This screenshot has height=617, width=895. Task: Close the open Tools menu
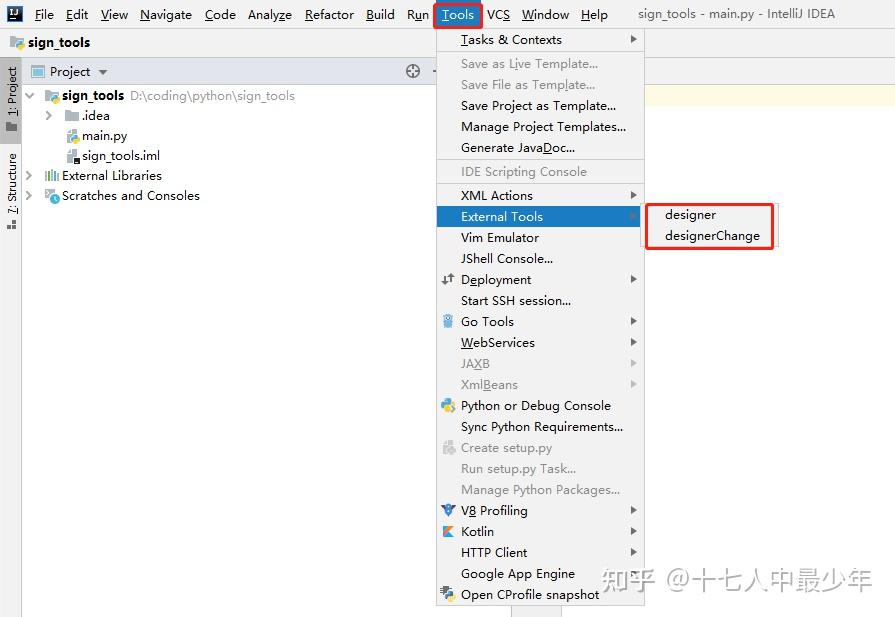(x=458, y=15)
